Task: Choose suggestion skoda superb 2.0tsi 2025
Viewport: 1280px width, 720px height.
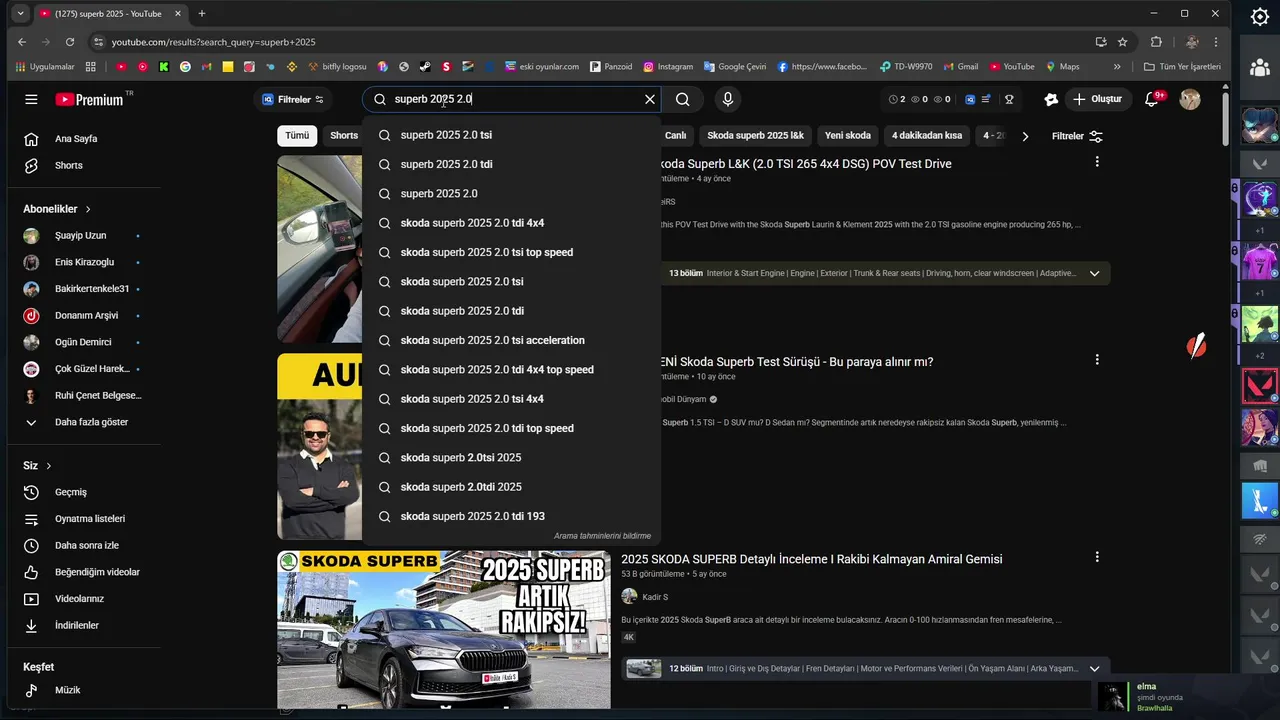Action: tap(511, 458)
